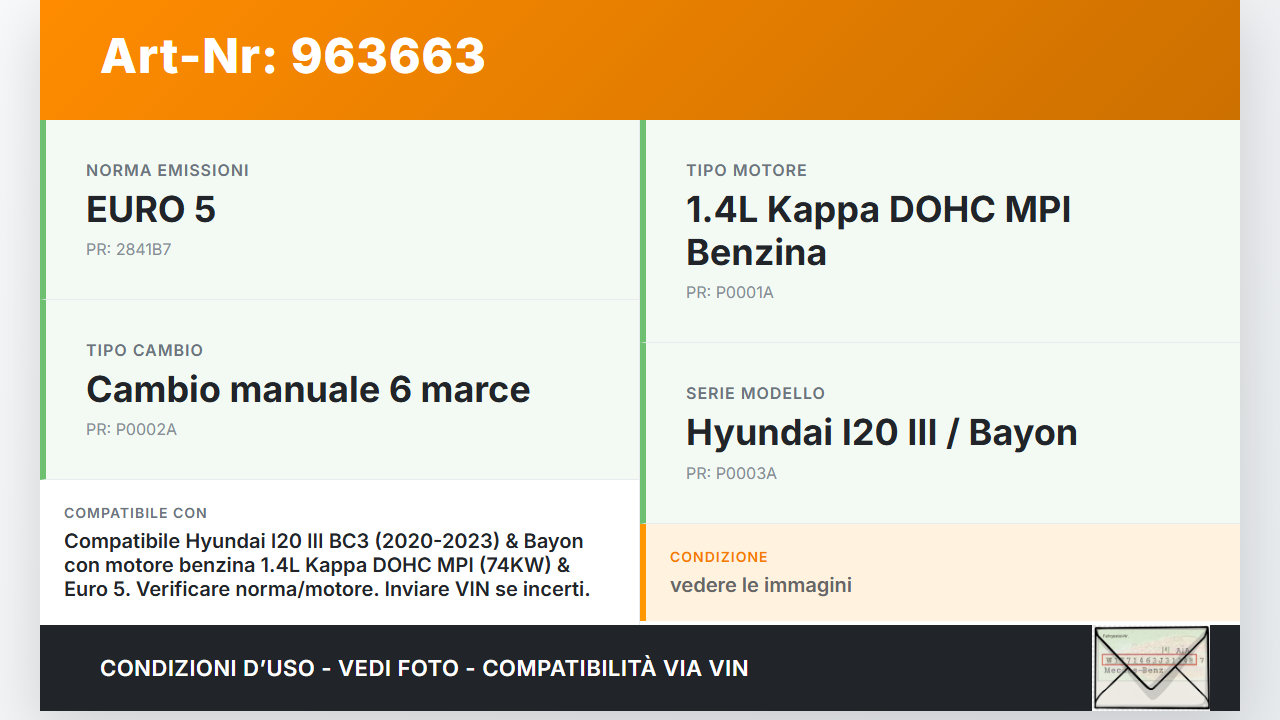
Task: Open the envelope VIN thumbnail image
Action: pos(1151,668)
